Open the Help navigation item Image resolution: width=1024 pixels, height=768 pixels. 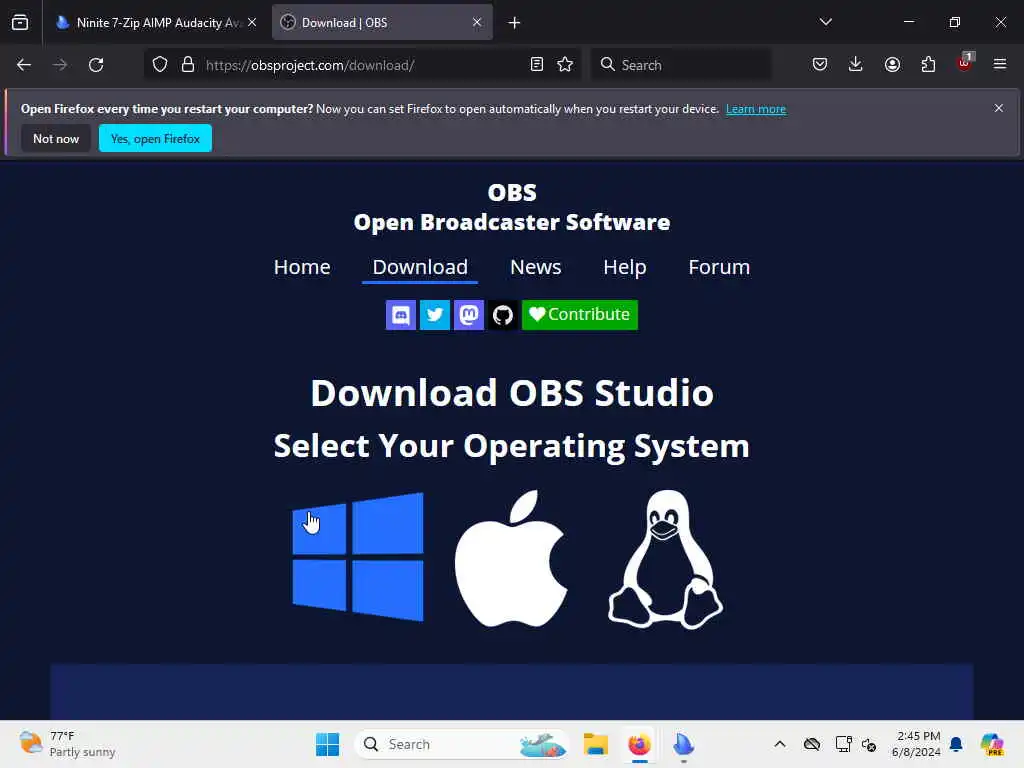625,267
